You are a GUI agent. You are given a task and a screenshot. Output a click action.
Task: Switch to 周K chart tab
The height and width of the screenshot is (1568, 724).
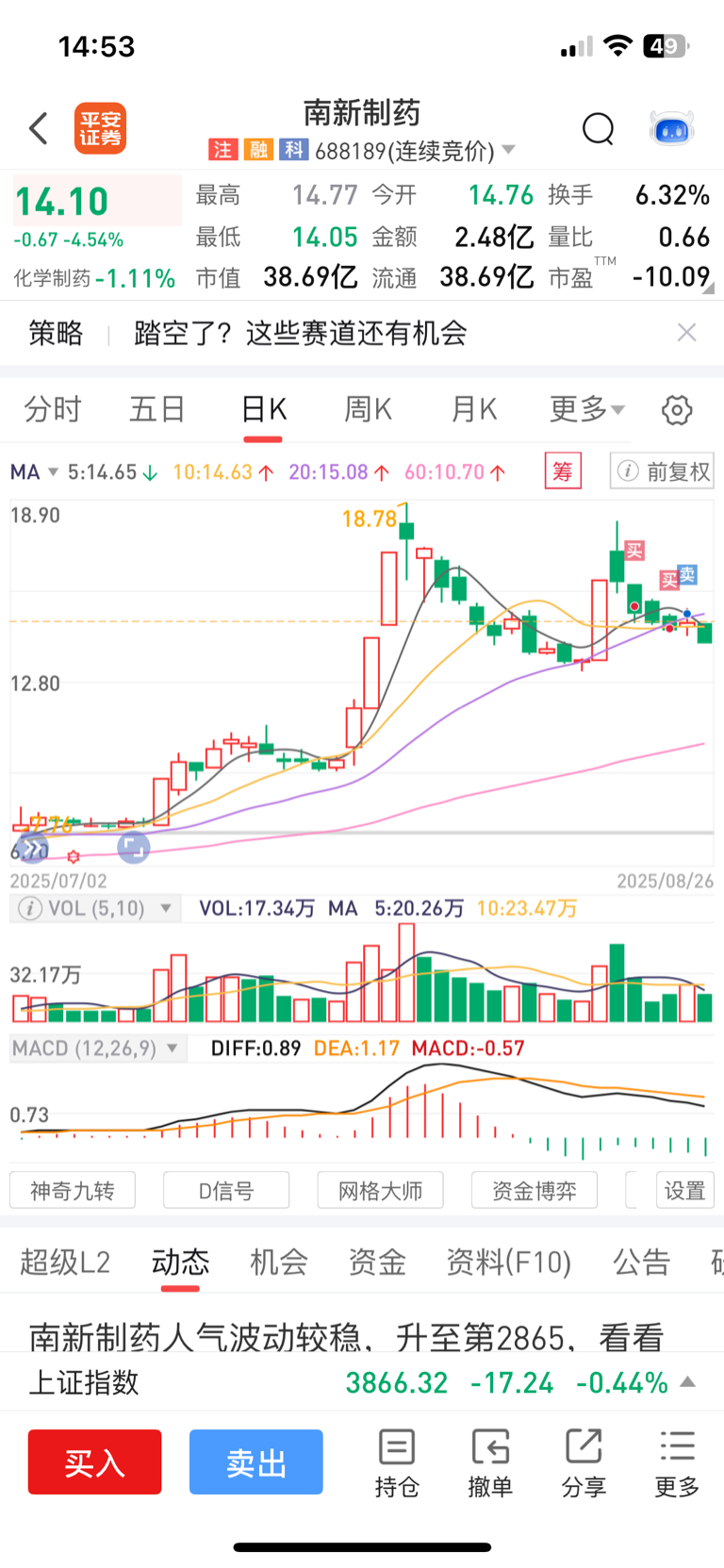click(x=368, y=409)
